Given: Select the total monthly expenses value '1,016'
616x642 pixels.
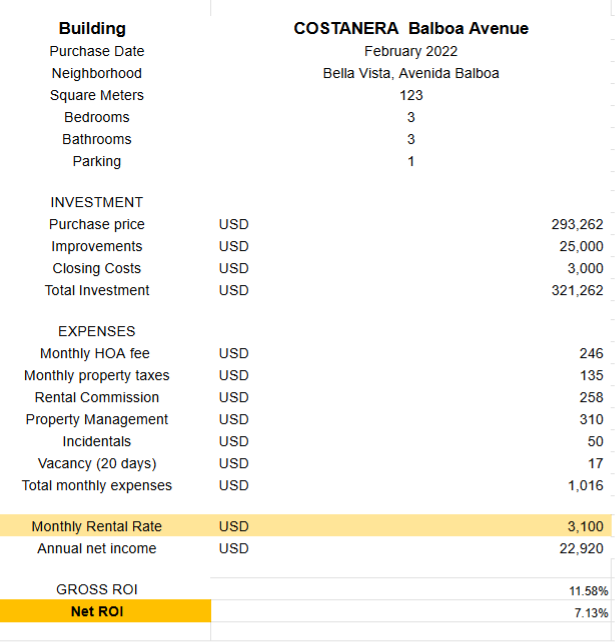Looking at the screenshot, I should [586, 486].
